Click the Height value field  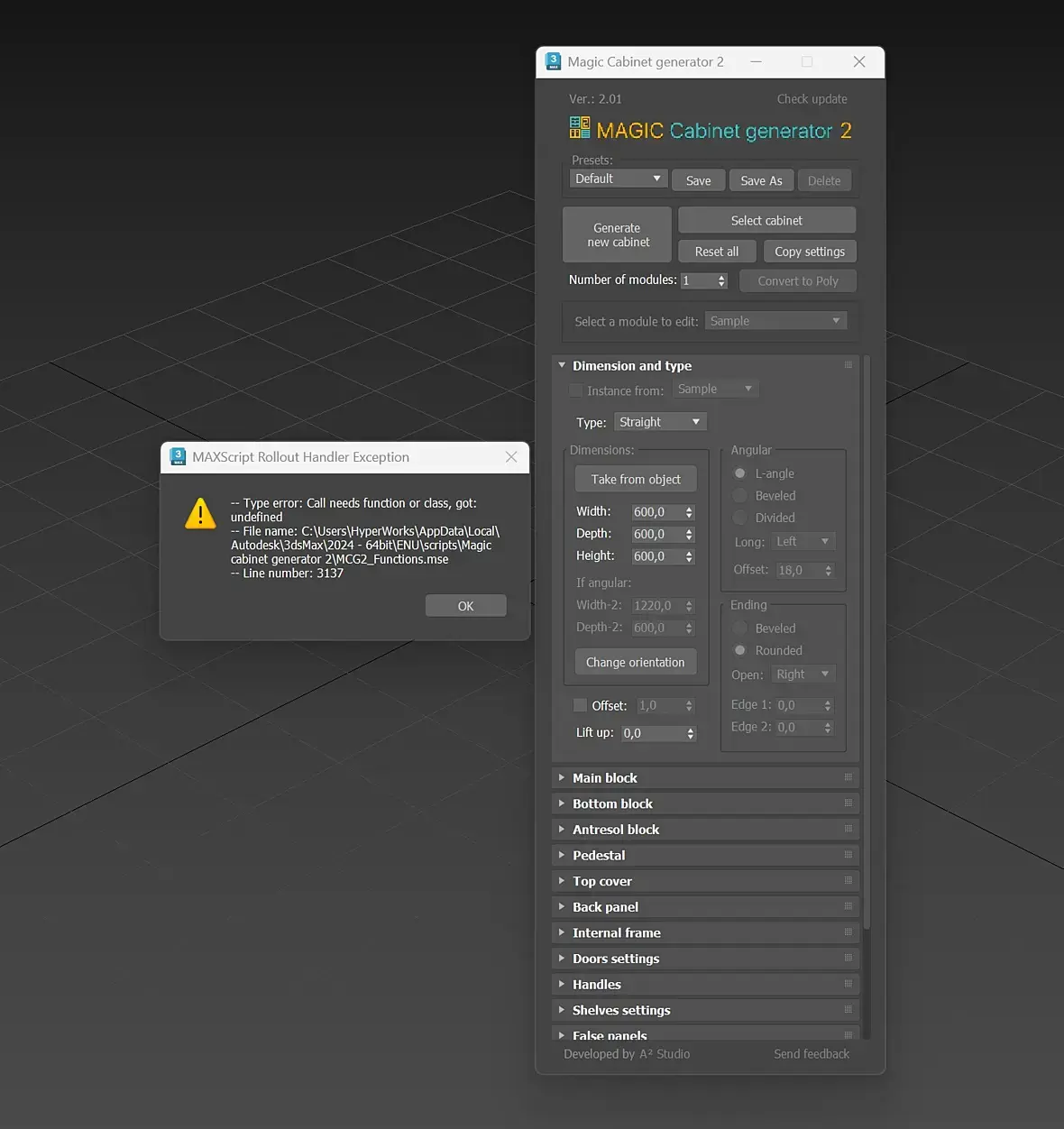(x=656, y=556)
